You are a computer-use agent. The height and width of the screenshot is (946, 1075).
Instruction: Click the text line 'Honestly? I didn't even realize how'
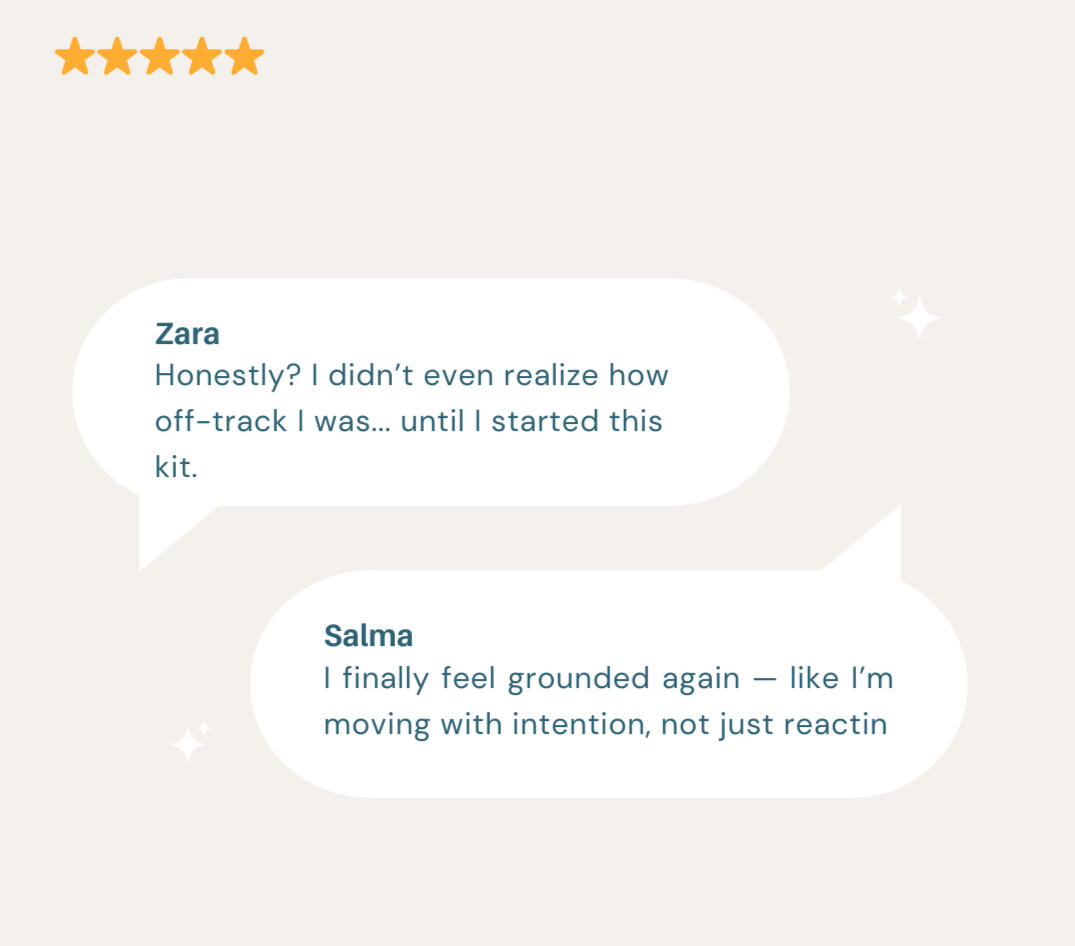point(411,377)
